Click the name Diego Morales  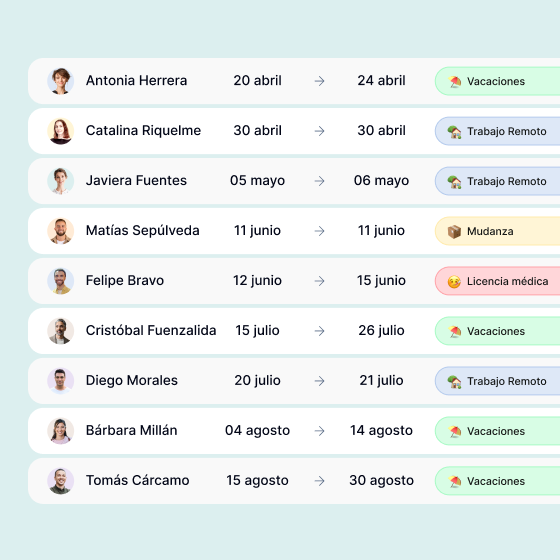131,381
